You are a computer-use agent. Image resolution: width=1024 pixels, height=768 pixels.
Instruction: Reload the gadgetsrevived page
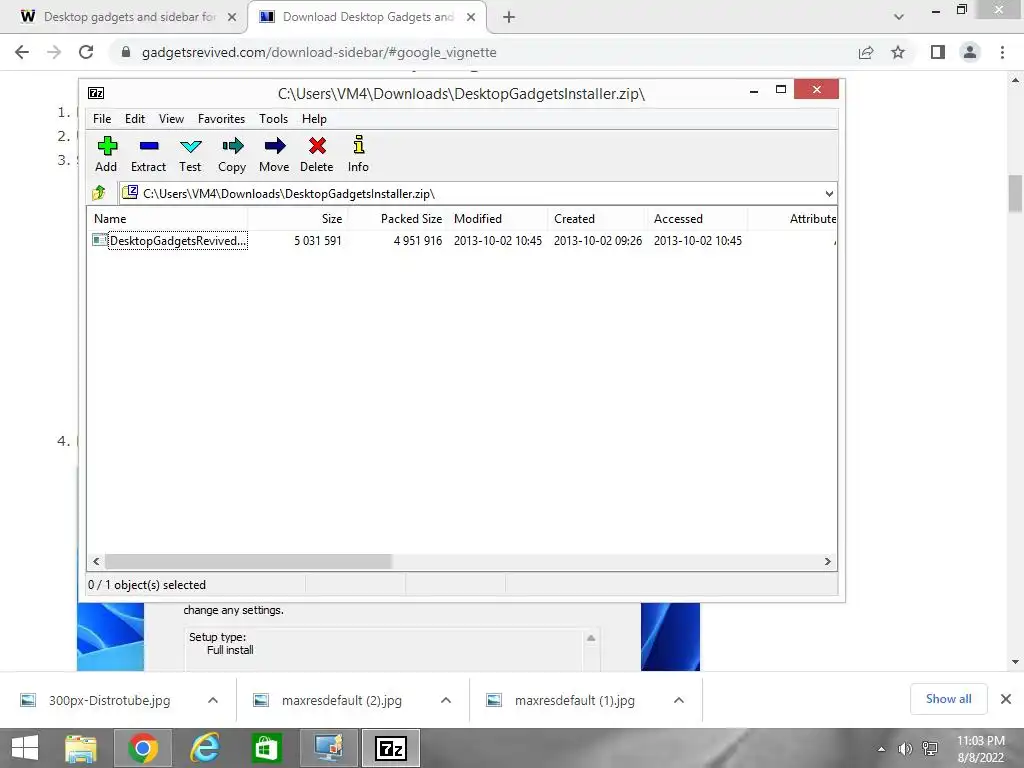pyautogui.click(x=86, y=52)
